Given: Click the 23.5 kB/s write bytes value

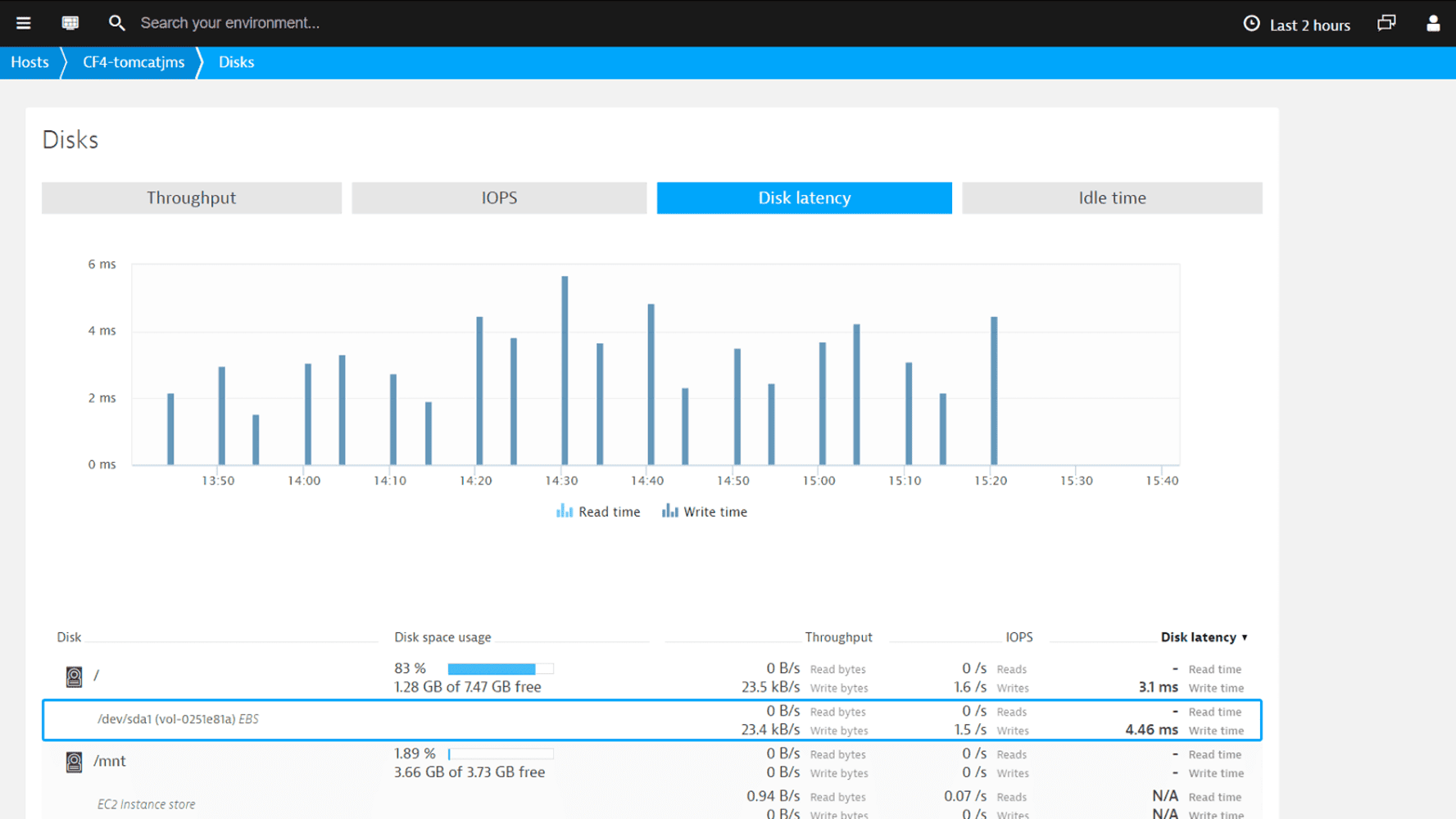Looking at the screenshot, I should (770, 687).
